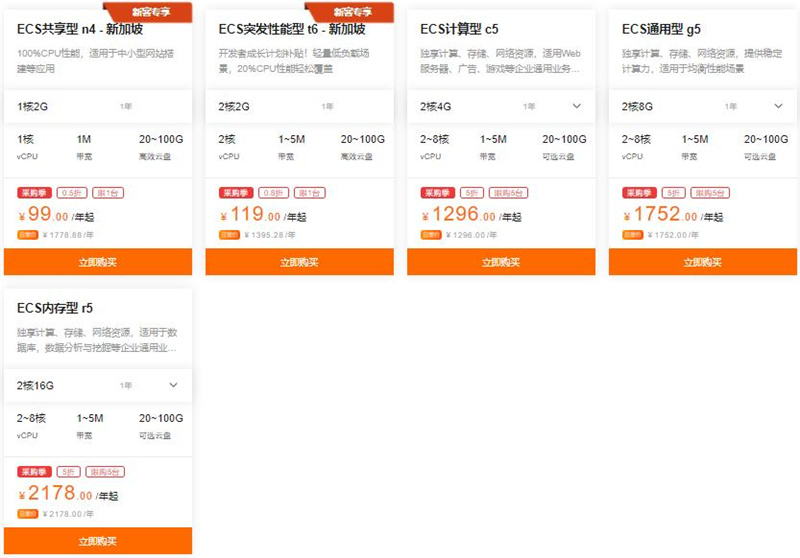Click 采购季 badge on g5 card
Viewport: 800px width, 558px height.
(639, 193)
